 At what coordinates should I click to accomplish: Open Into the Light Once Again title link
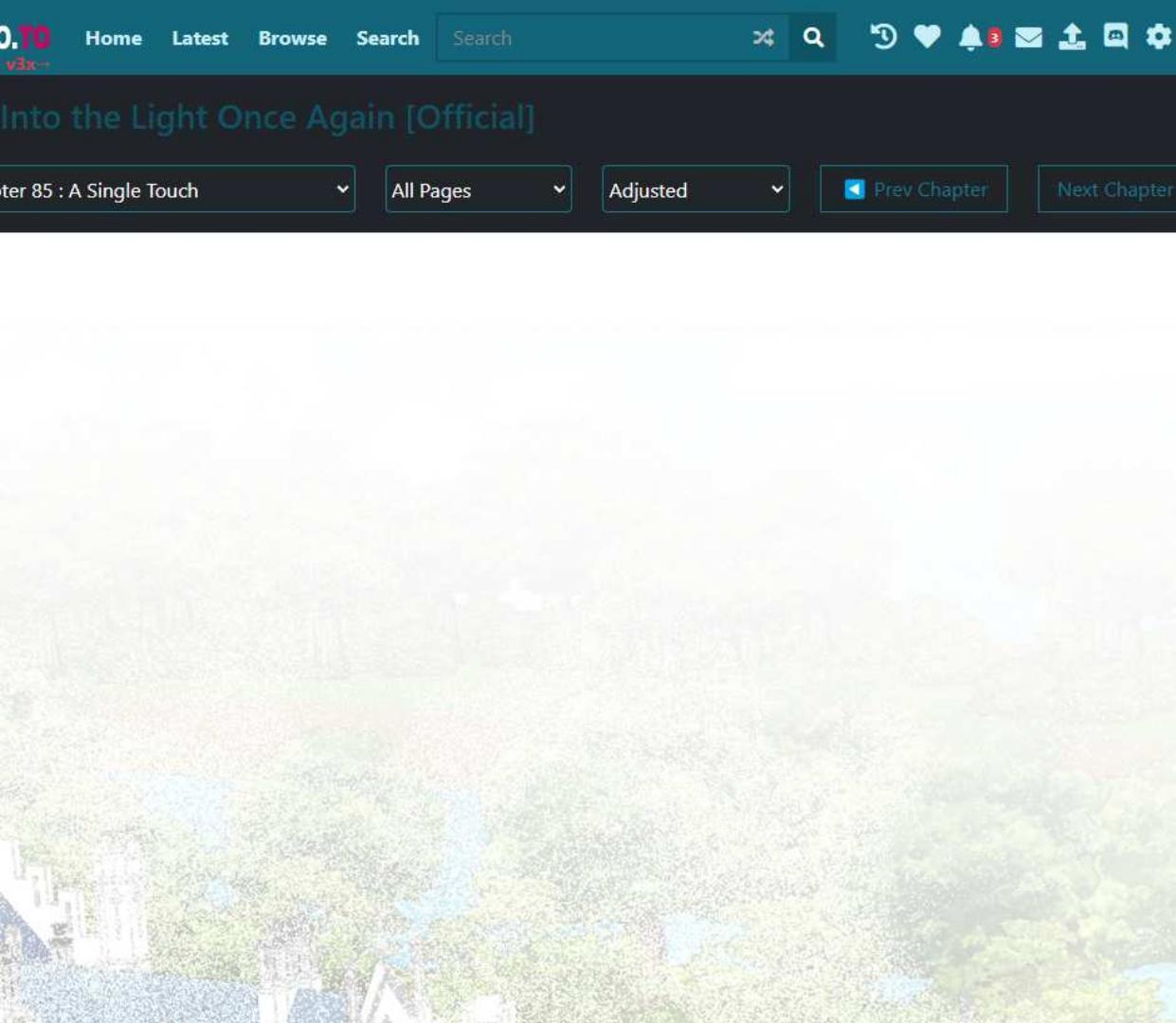point(268,117)
